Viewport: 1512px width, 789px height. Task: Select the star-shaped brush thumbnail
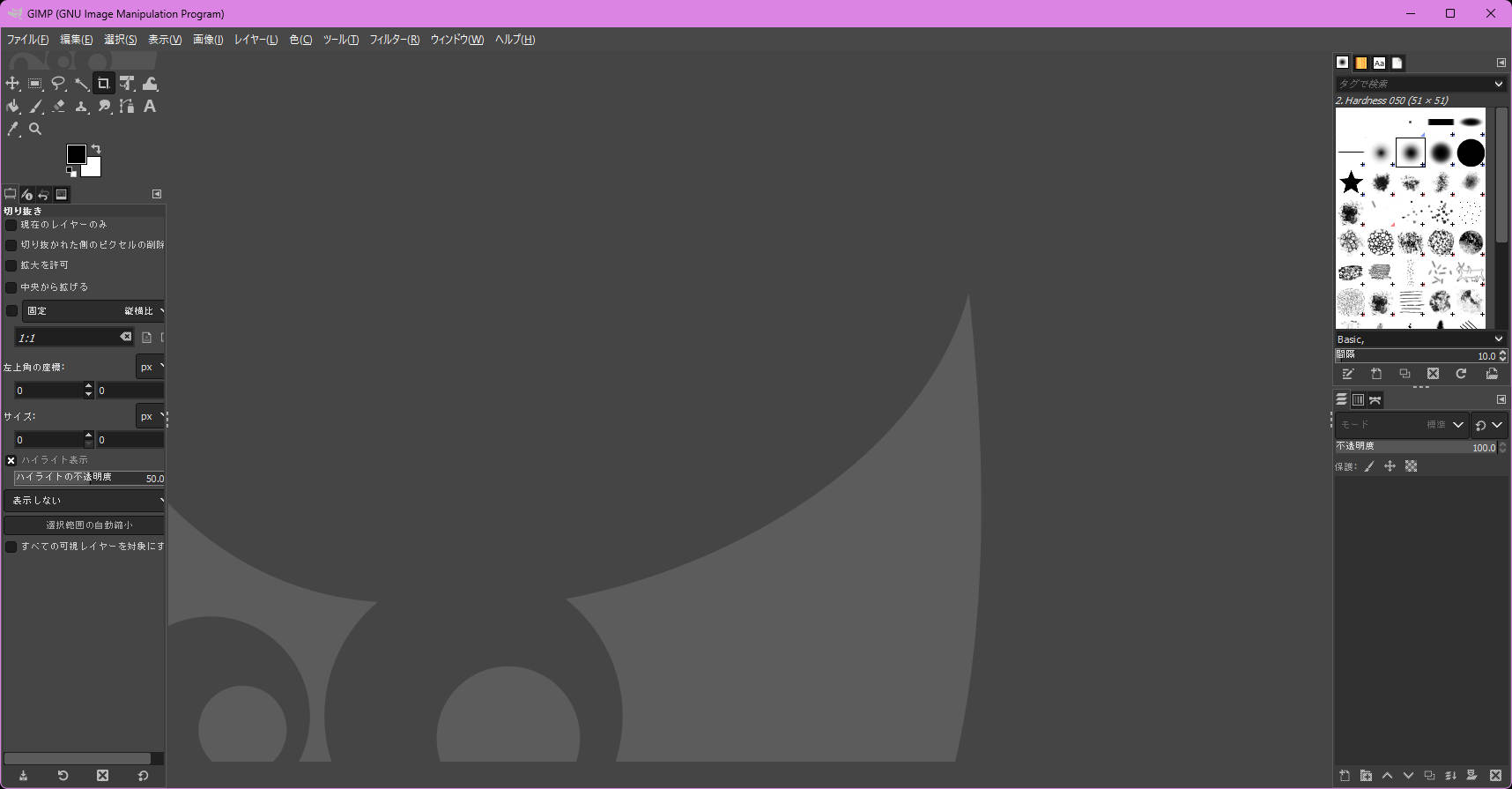(1351, 182)
